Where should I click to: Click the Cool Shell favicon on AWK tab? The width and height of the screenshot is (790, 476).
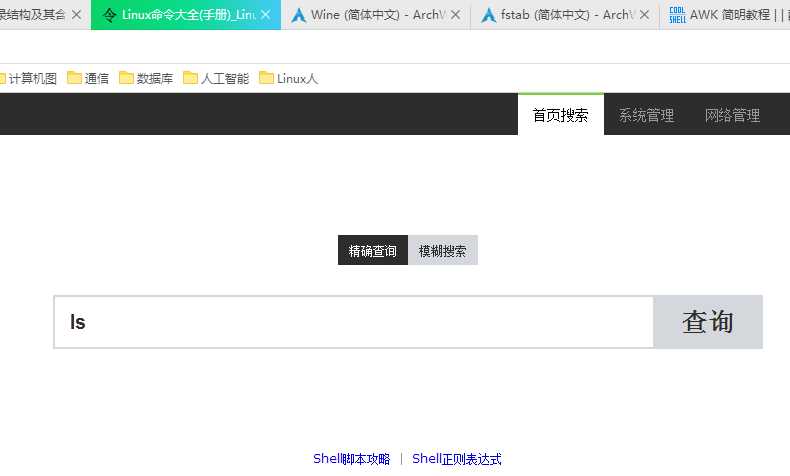tap(677, 15)
